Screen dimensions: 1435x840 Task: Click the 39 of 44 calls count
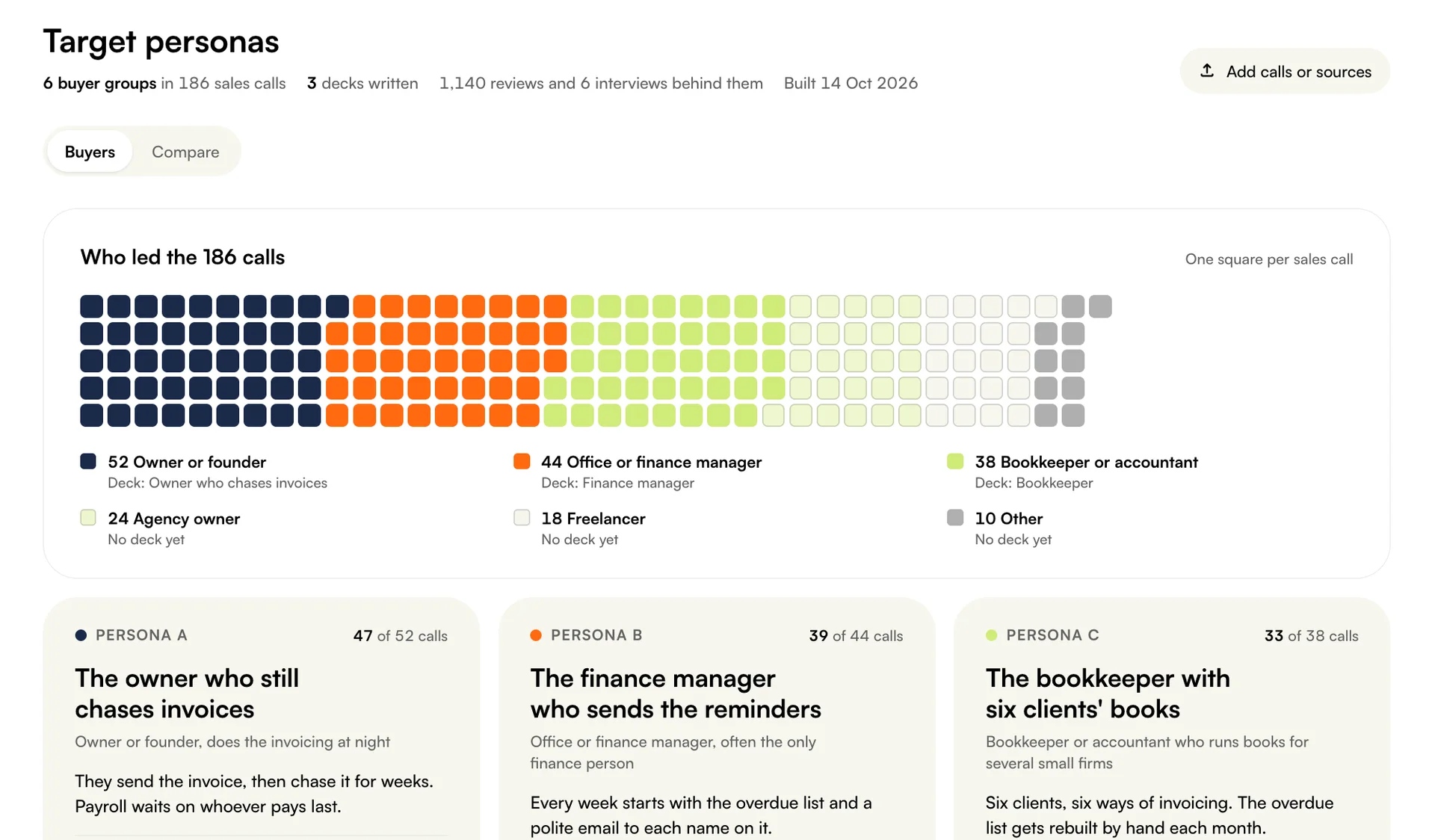pos(856,636)
